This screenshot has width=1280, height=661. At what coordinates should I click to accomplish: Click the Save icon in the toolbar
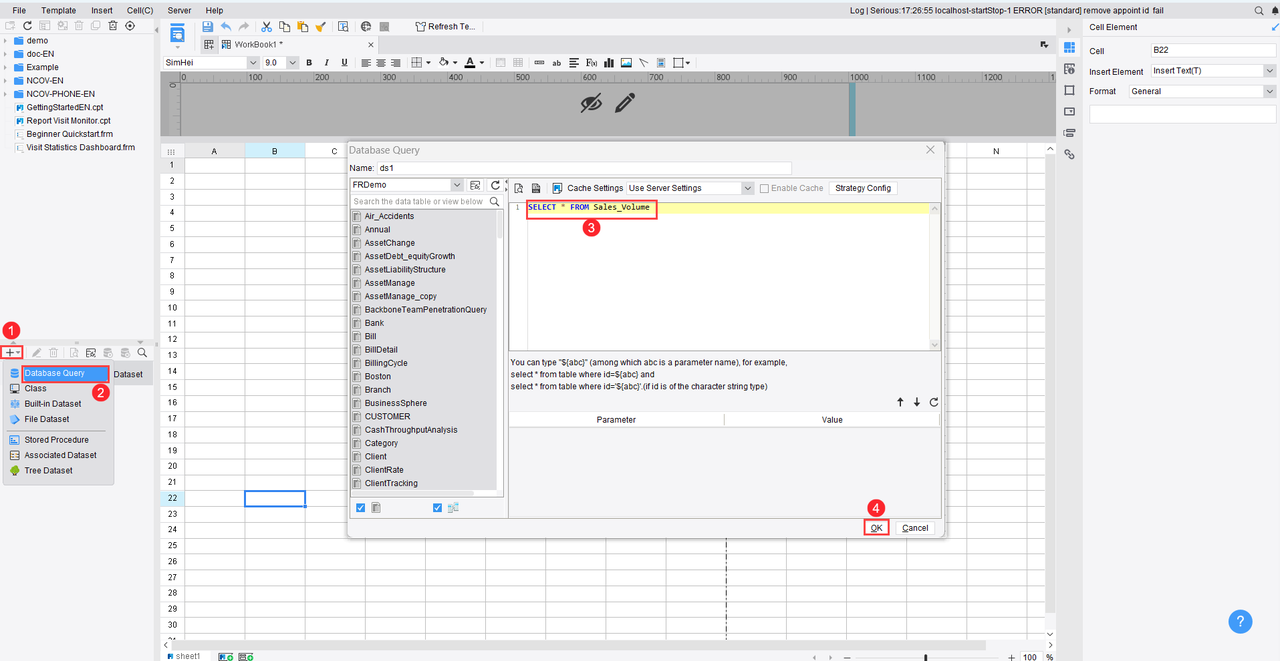point(207,27)
